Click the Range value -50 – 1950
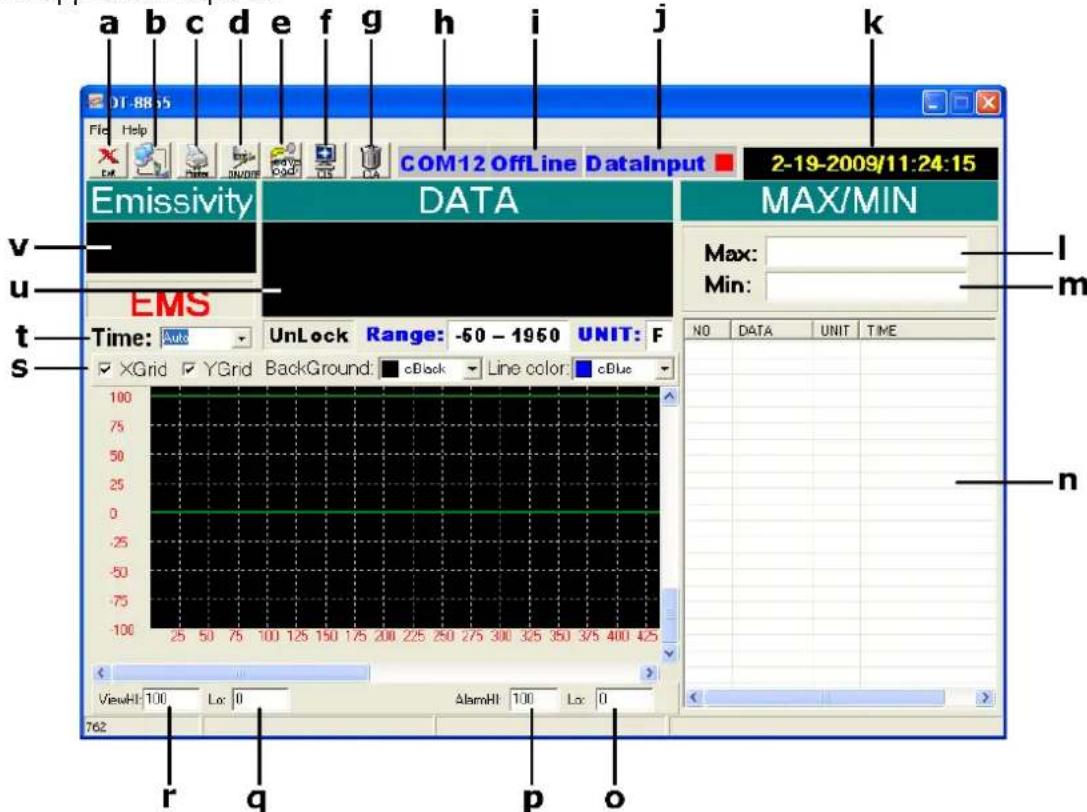Image resolution: width=1087 pixels, height=812 pixels. (507, 336)
